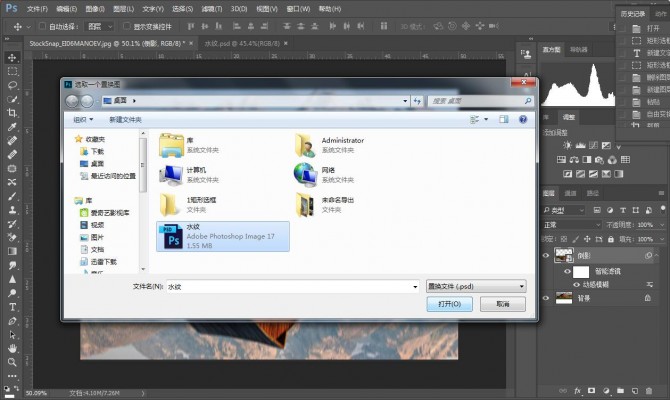Image resolution: width=670 pixels, height=400 pixels.
Task: Open the view options dropdown arrow
Action: 486,120
